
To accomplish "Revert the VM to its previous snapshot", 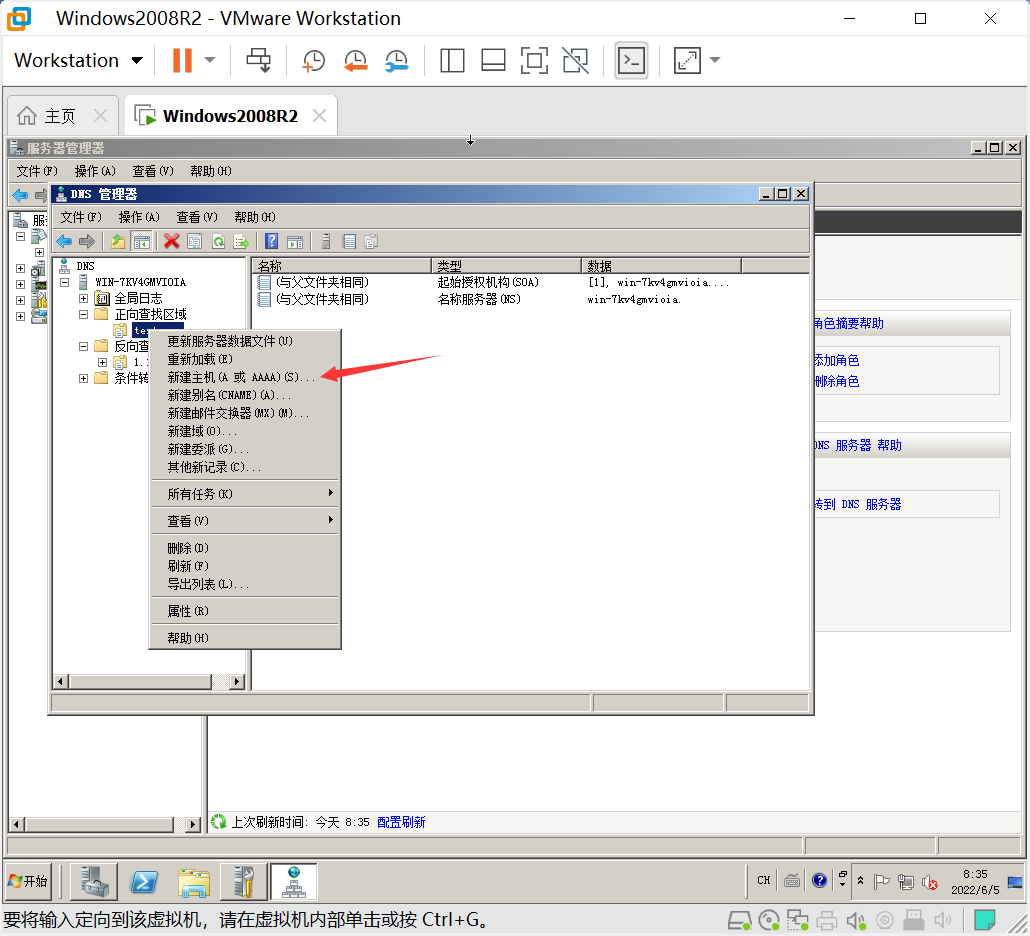I will pyautogui.click(x=355, y=60).
